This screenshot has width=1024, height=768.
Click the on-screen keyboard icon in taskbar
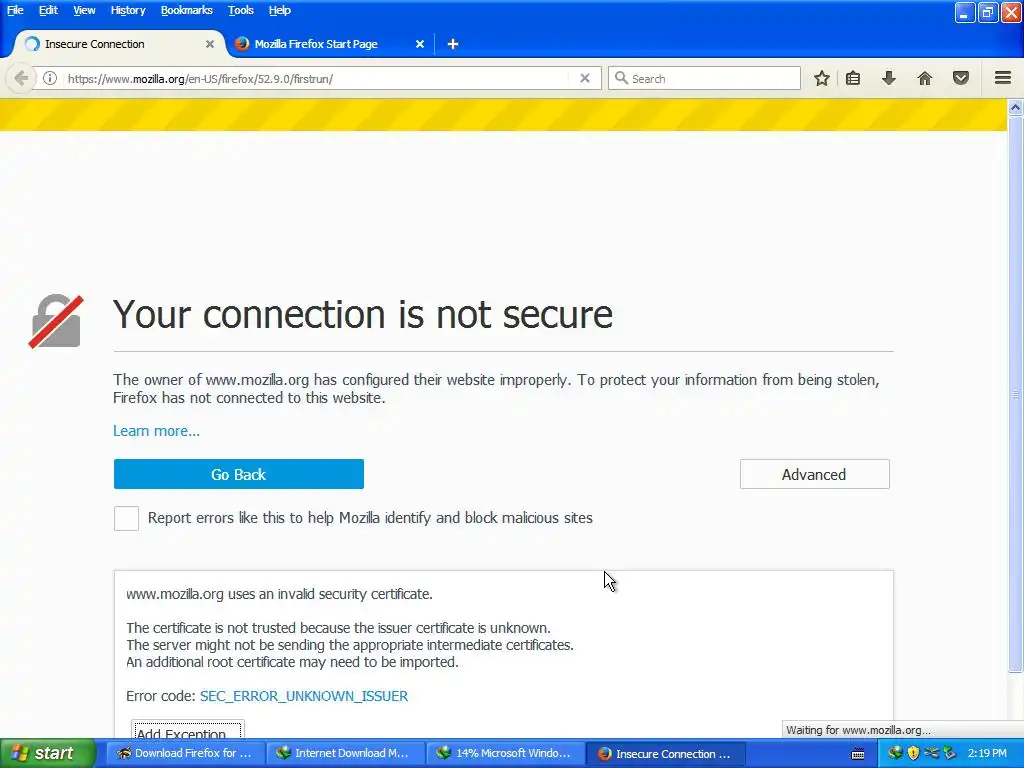(858, 754)
